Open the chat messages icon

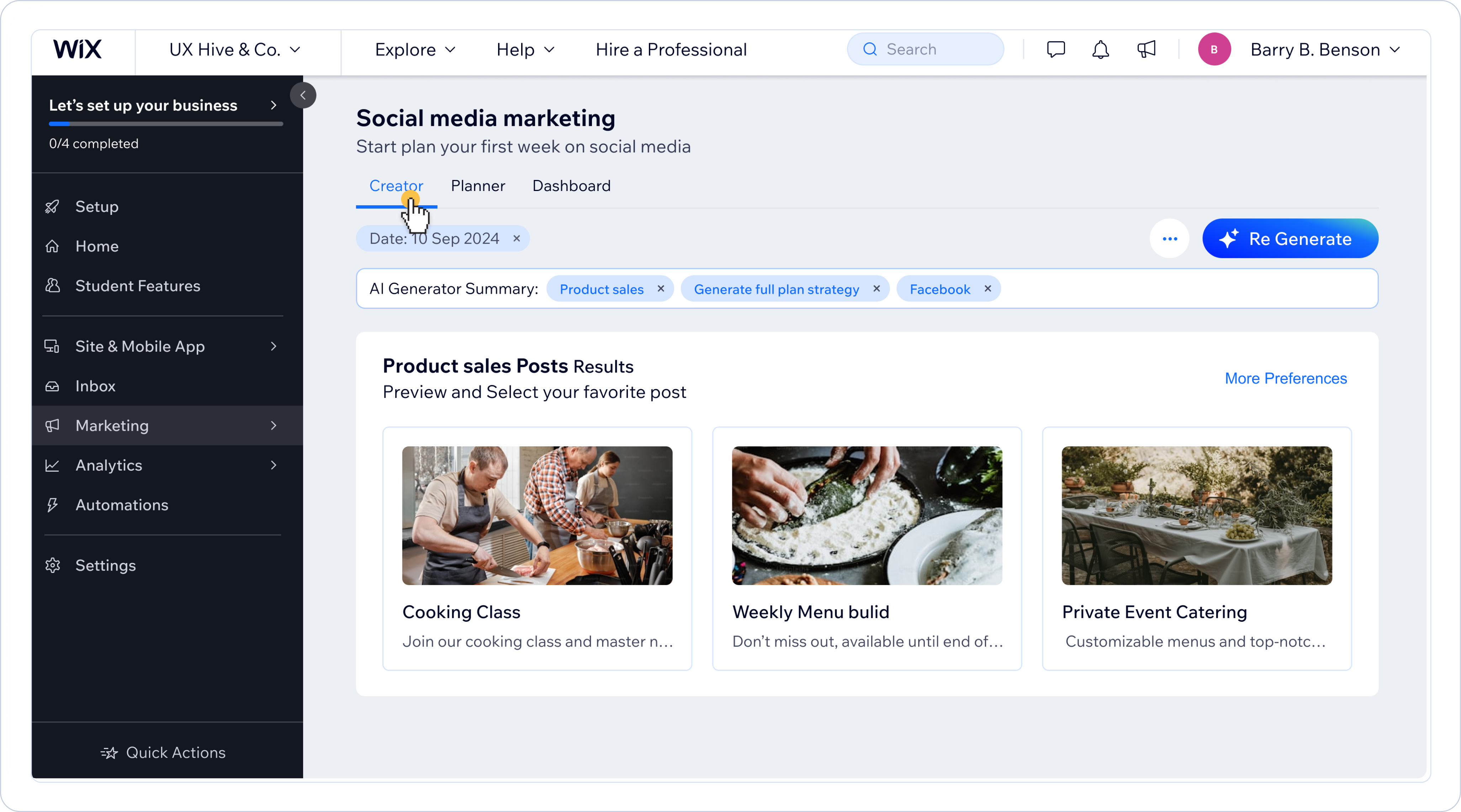point(1055,50)
